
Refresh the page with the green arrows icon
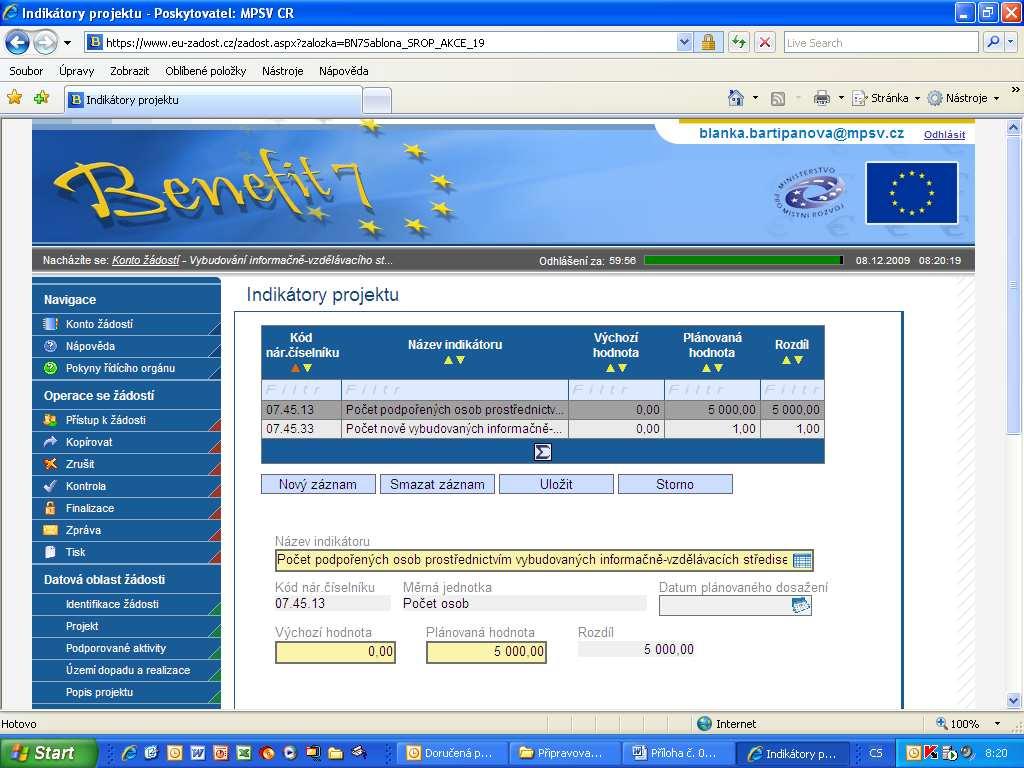[x=739, y=43]
